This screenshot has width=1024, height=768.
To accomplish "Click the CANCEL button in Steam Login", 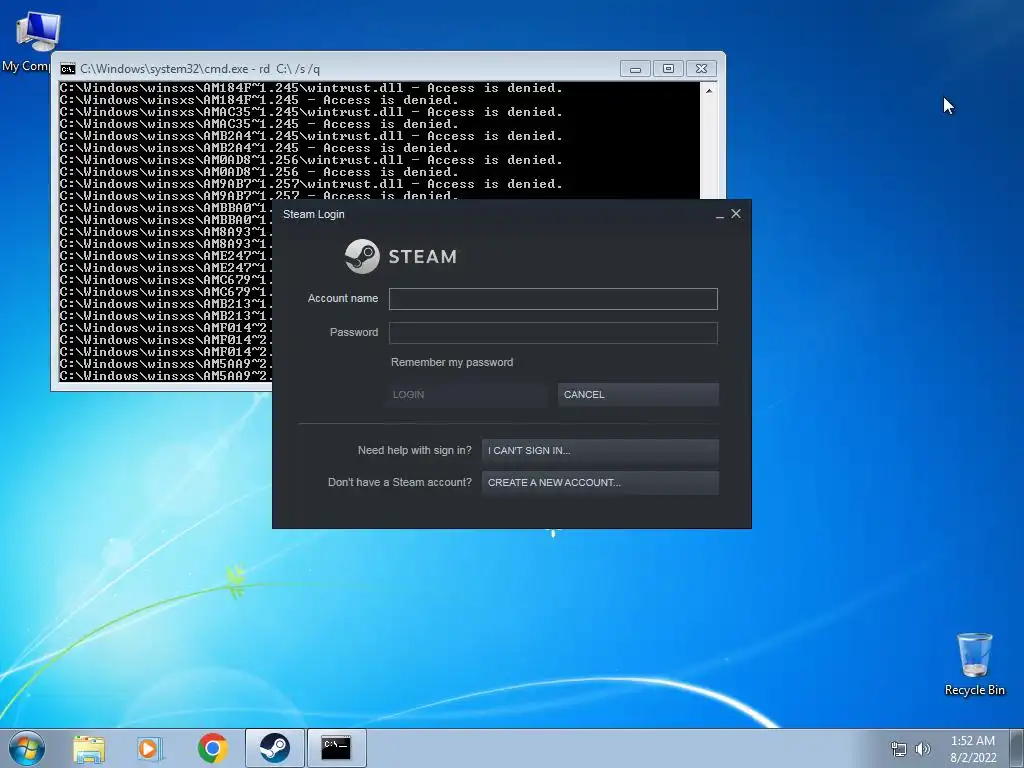I will [638, 394].
